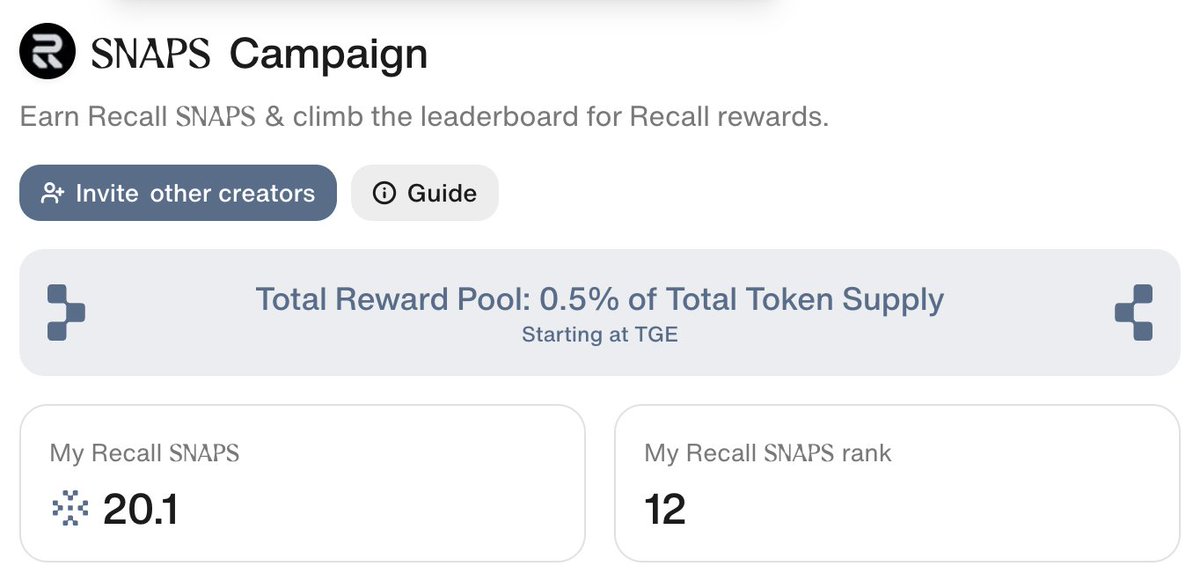
Task: Click the My Recall SNAPS label
Action: click(145, 453)
